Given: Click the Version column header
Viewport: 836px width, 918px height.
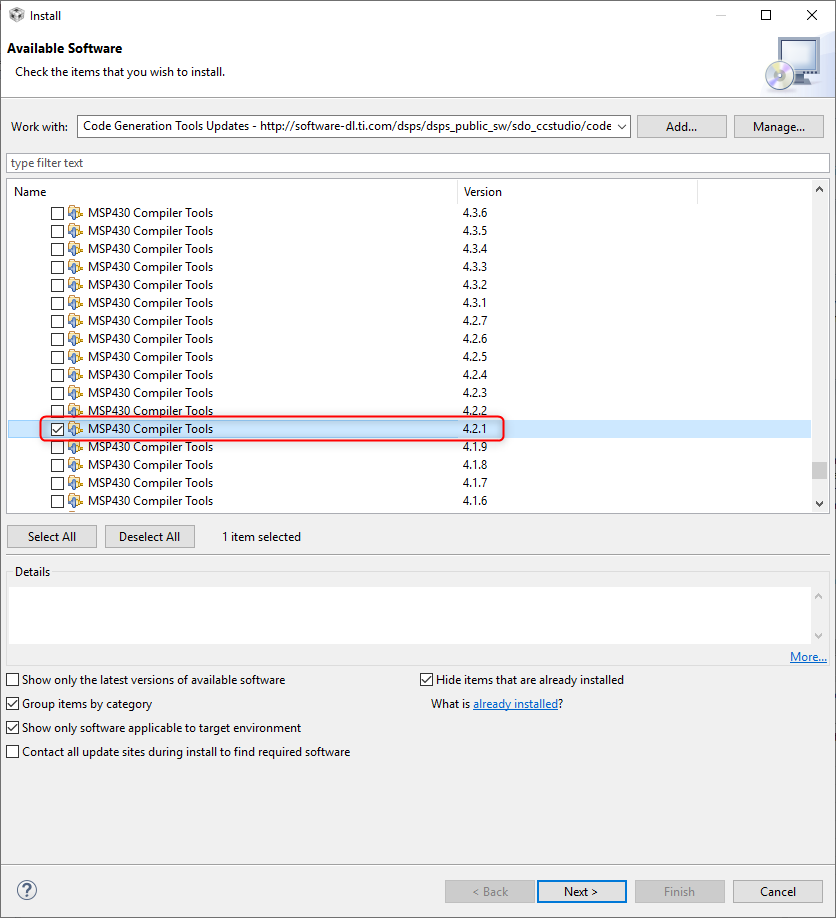Looking at the screenshot, I should tap(482, 191).
